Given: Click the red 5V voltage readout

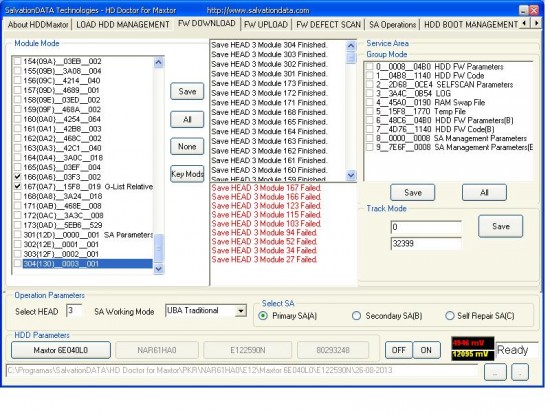Looking at the screenshot, I should [472, 343].
